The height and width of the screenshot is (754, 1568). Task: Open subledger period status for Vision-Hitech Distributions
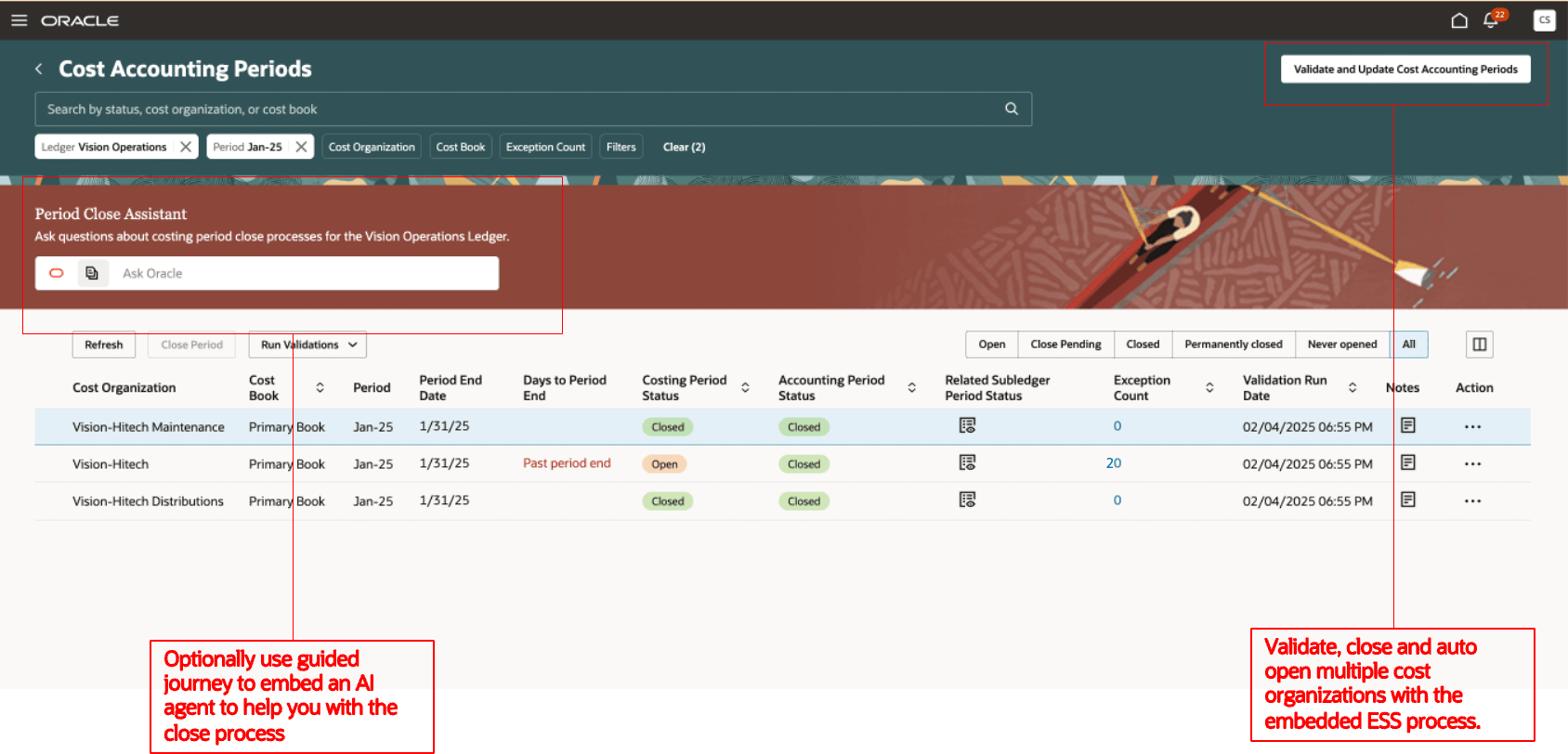point(967,500)
